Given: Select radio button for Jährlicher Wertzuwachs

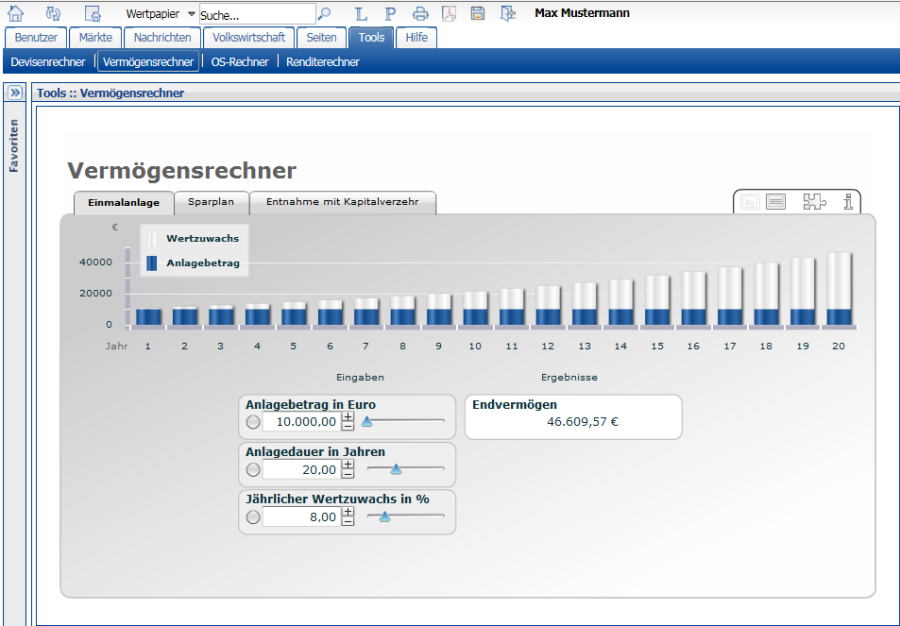Looking at the screenshot, I should click(253, 517).
